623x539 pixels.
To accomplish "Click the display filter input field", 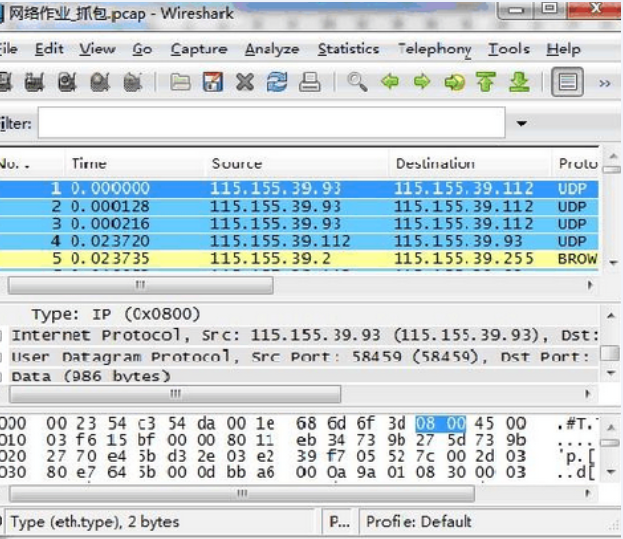I will (272, 123).
